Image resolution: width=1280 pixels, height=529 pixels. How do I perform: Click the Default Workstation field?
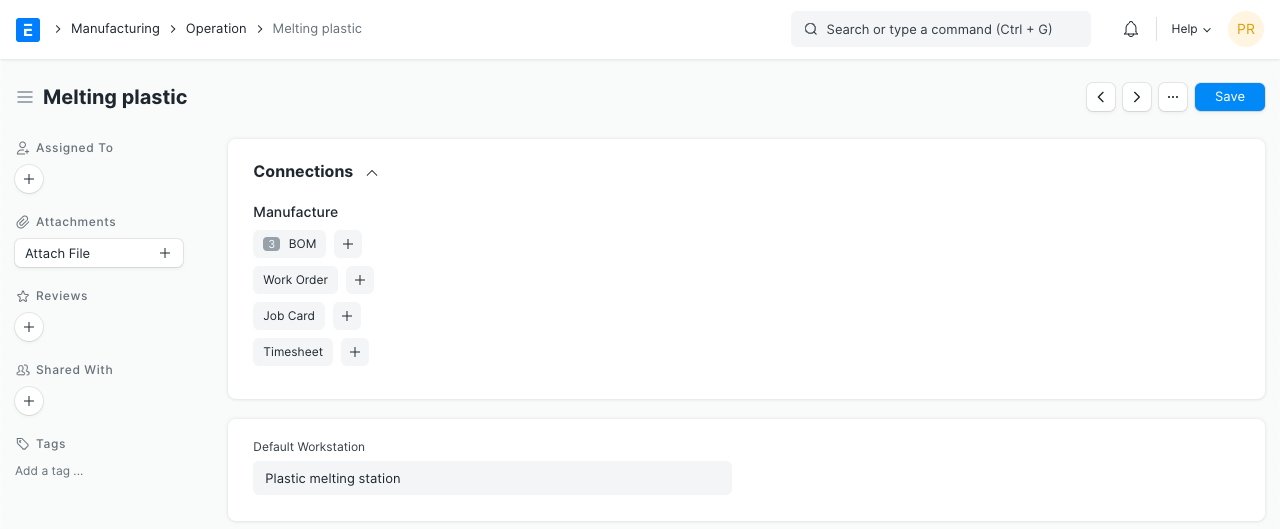tap(492, 478)
